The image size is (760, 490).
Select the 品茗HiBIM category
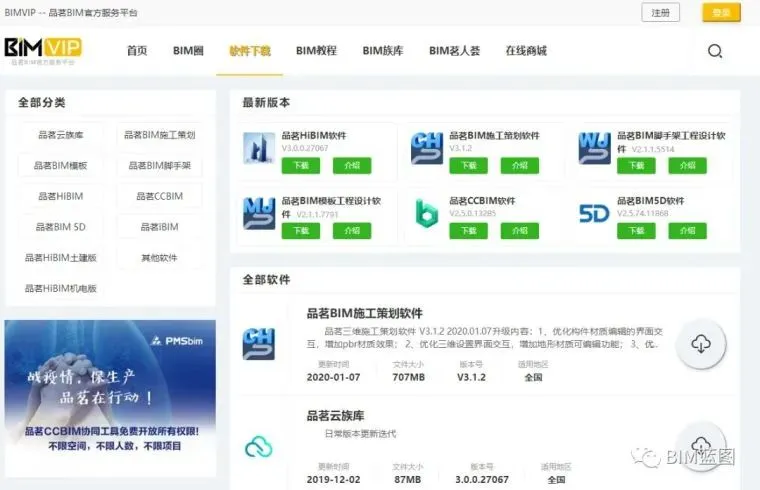(x=61, y=196)
